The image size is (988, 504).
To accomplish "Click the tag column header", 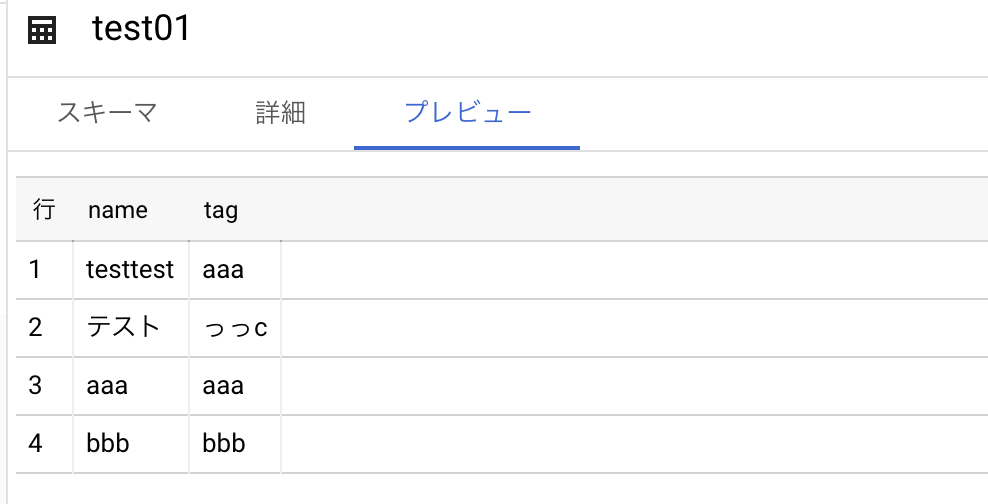I will pyautogui.click(x=221, y=210).
